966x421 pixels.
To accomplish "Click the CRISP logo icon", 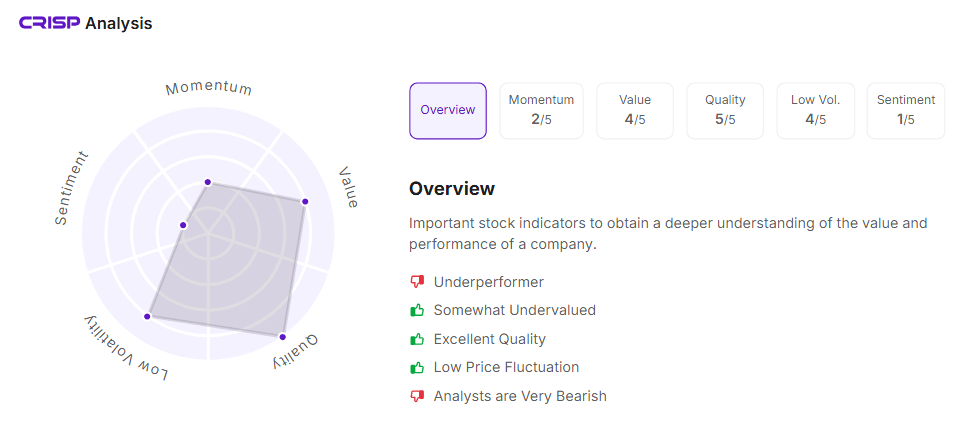I will pyautogui.click(x=50, y=23).
